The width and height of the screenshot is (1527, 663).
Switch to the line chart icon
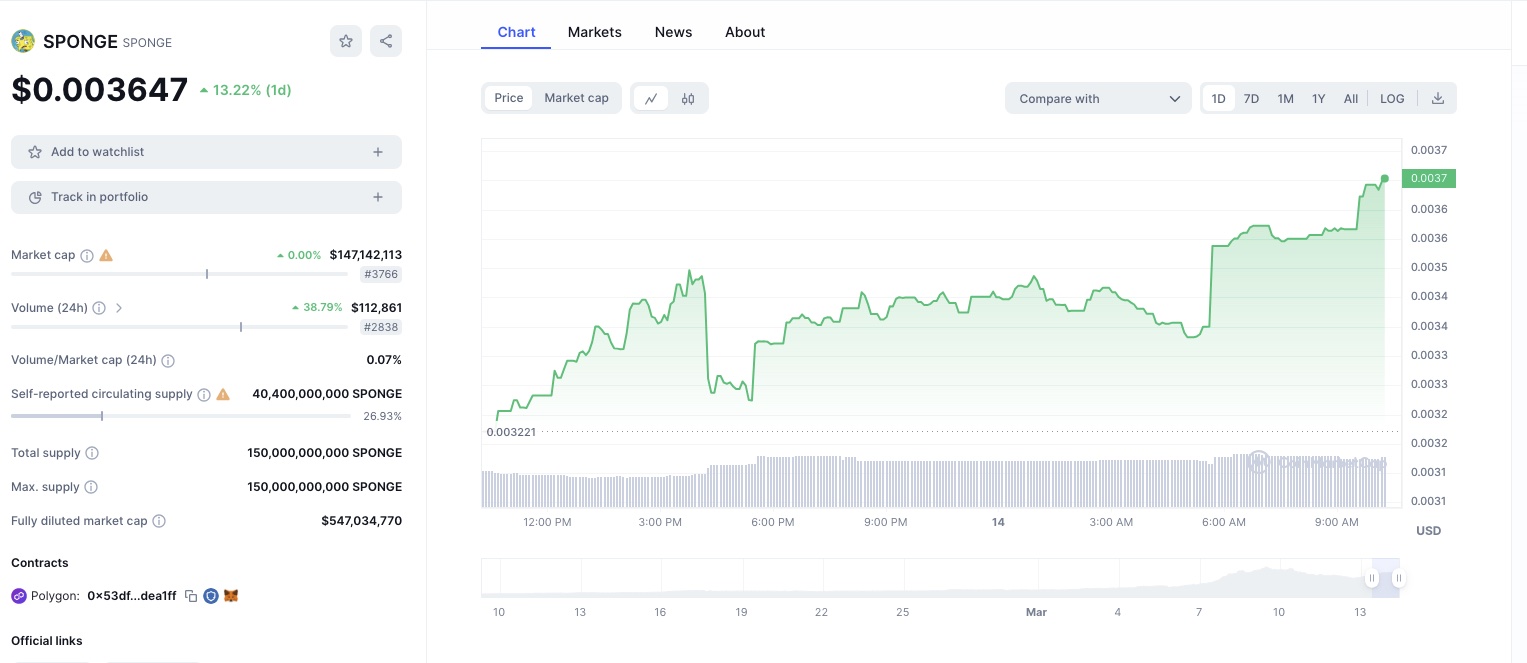pyautogui.click(x=651, y=98)
